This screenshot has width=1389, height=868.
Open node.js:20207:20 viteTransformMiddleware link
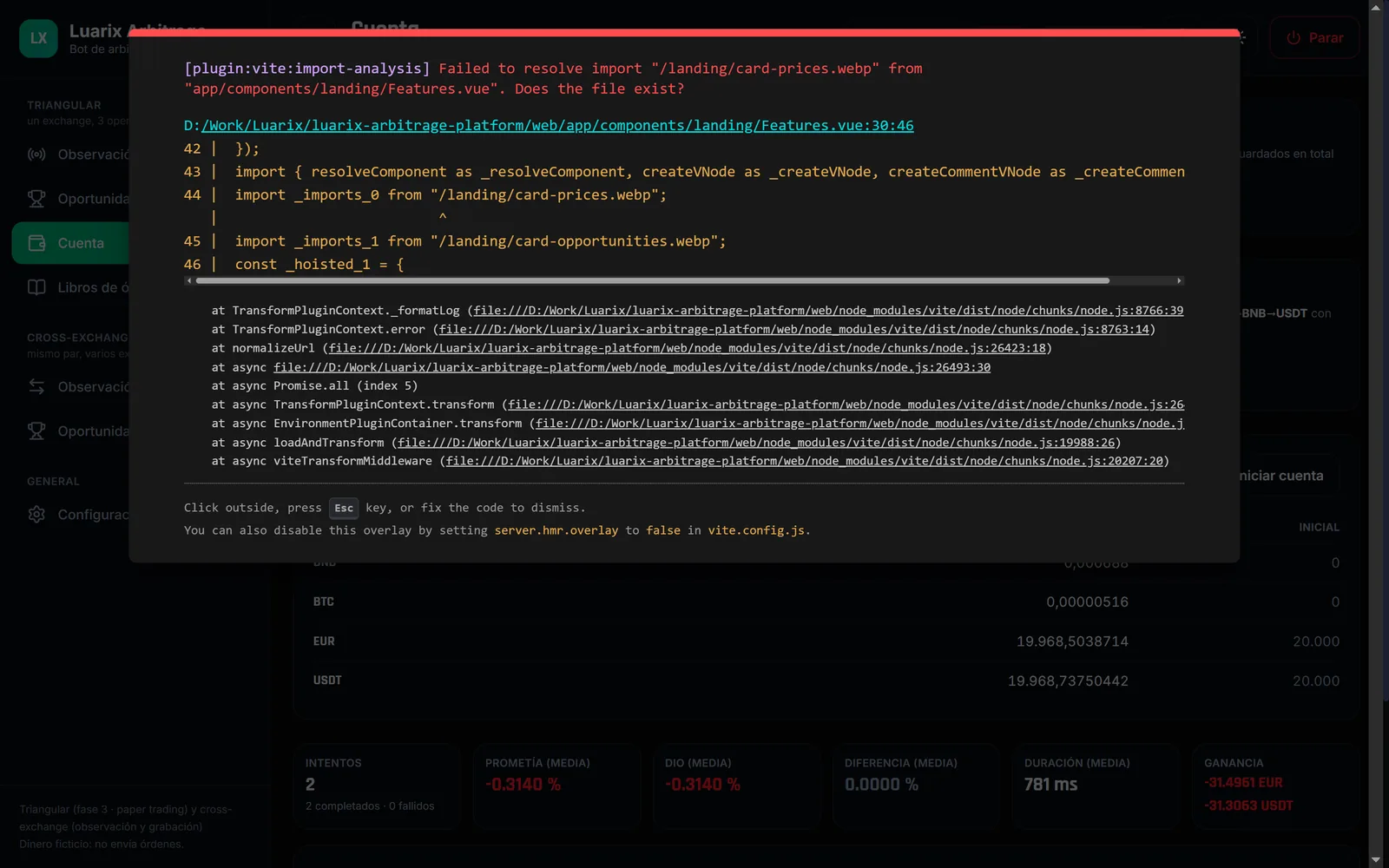click(805, 461)
